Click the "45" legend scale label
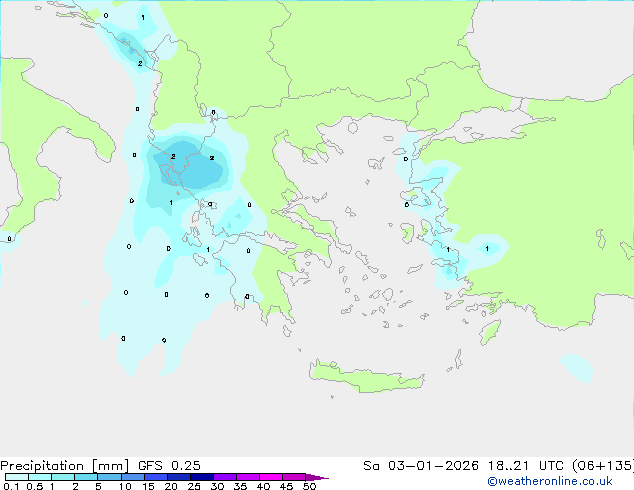This screenshot has height=490, width=634. (x=286, y=486)
